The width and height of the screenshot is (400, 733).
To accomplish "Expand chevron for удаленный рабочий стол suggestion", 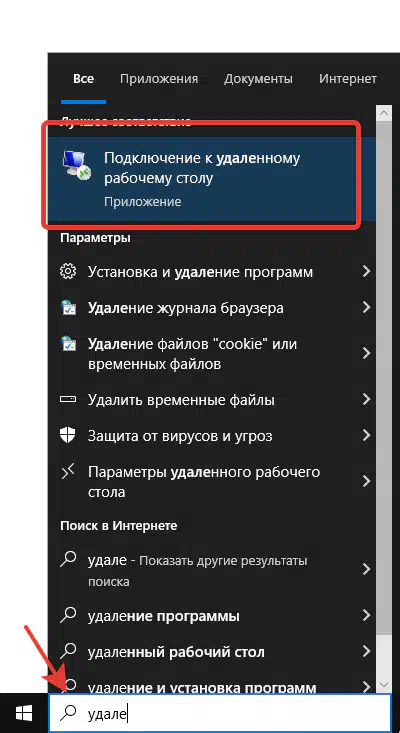I will pyautogui.click(x=366, y=651).
